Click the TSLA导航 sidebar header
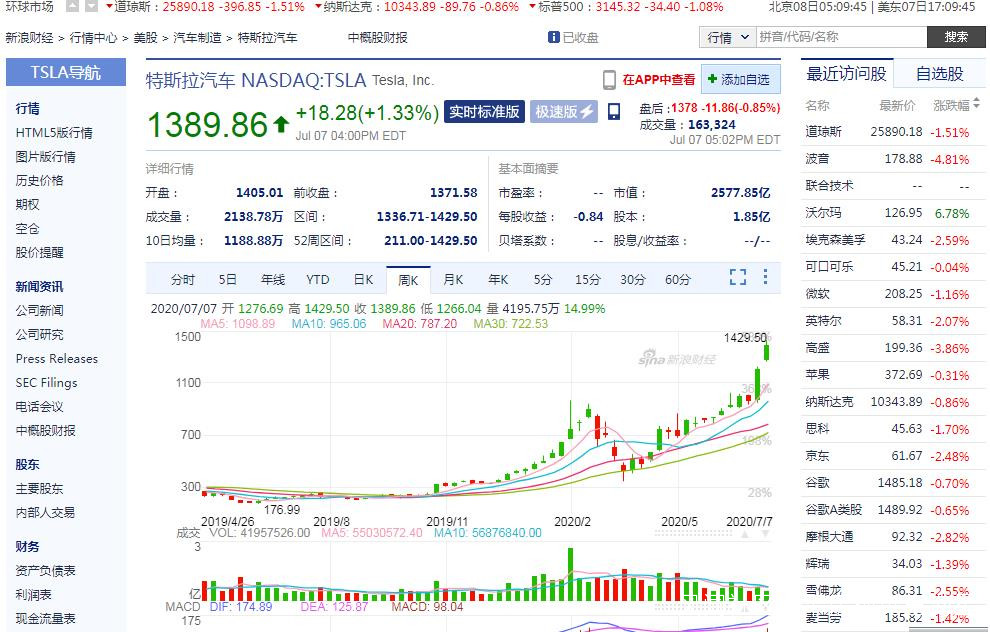 pos(66,72)
